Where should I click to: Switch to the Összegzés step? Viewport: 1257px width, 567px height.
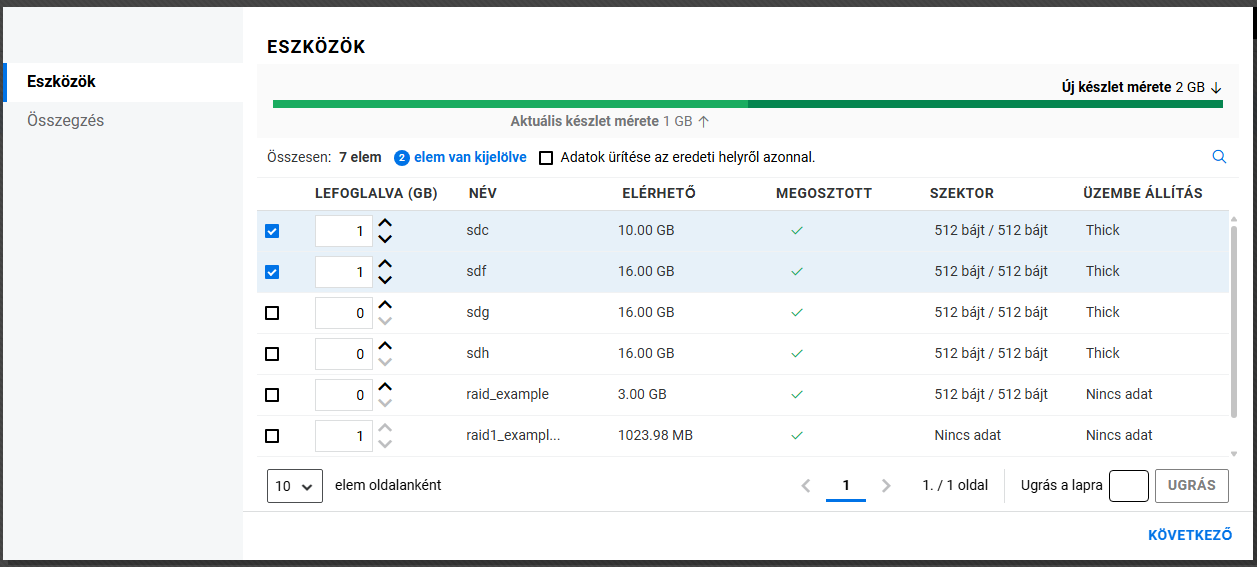[x=66, y=121]
